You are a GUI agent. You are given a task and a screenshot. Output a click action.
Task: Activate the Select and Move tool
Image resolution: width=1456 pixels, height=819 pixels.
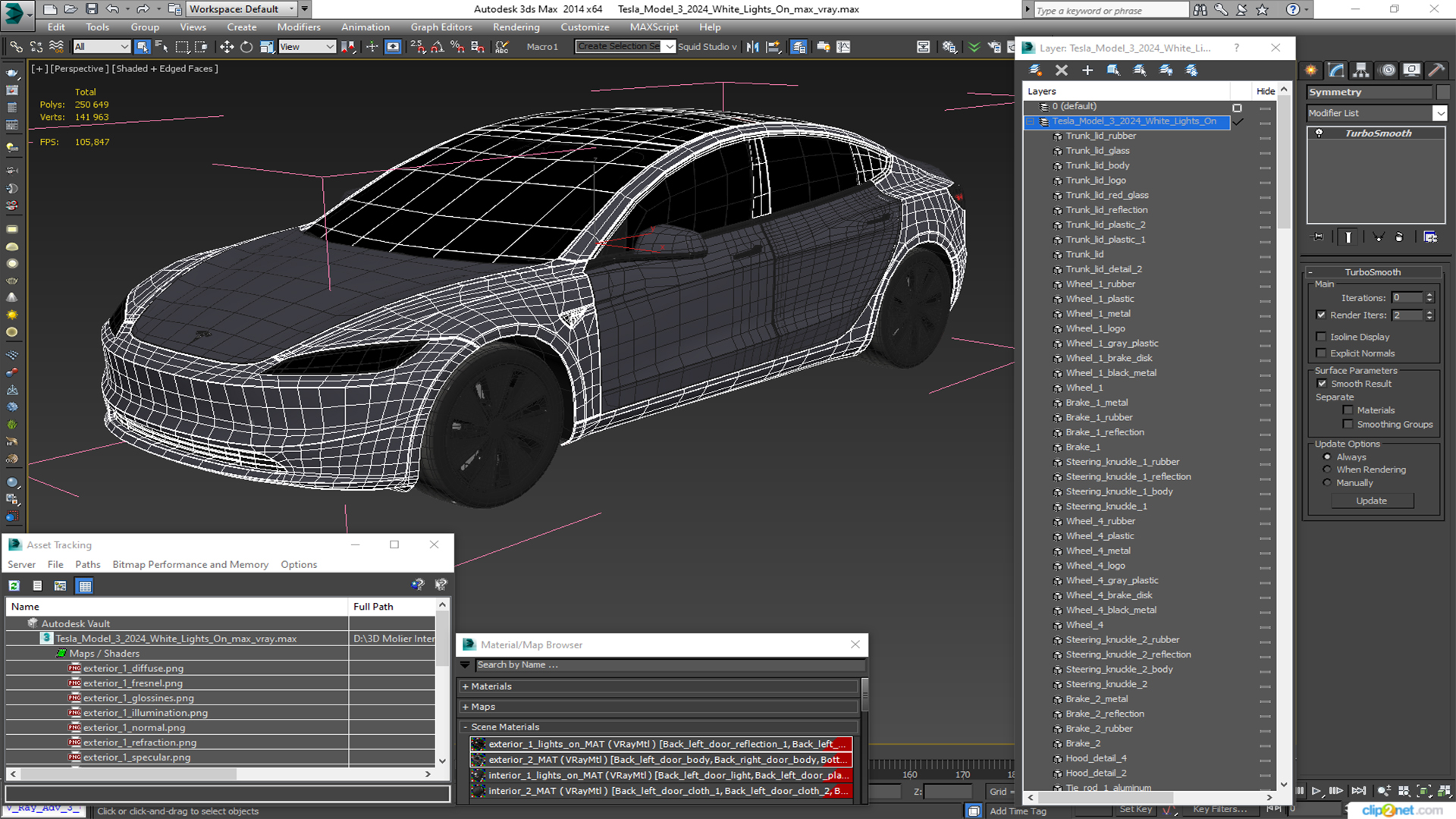[x=226, y=47]
